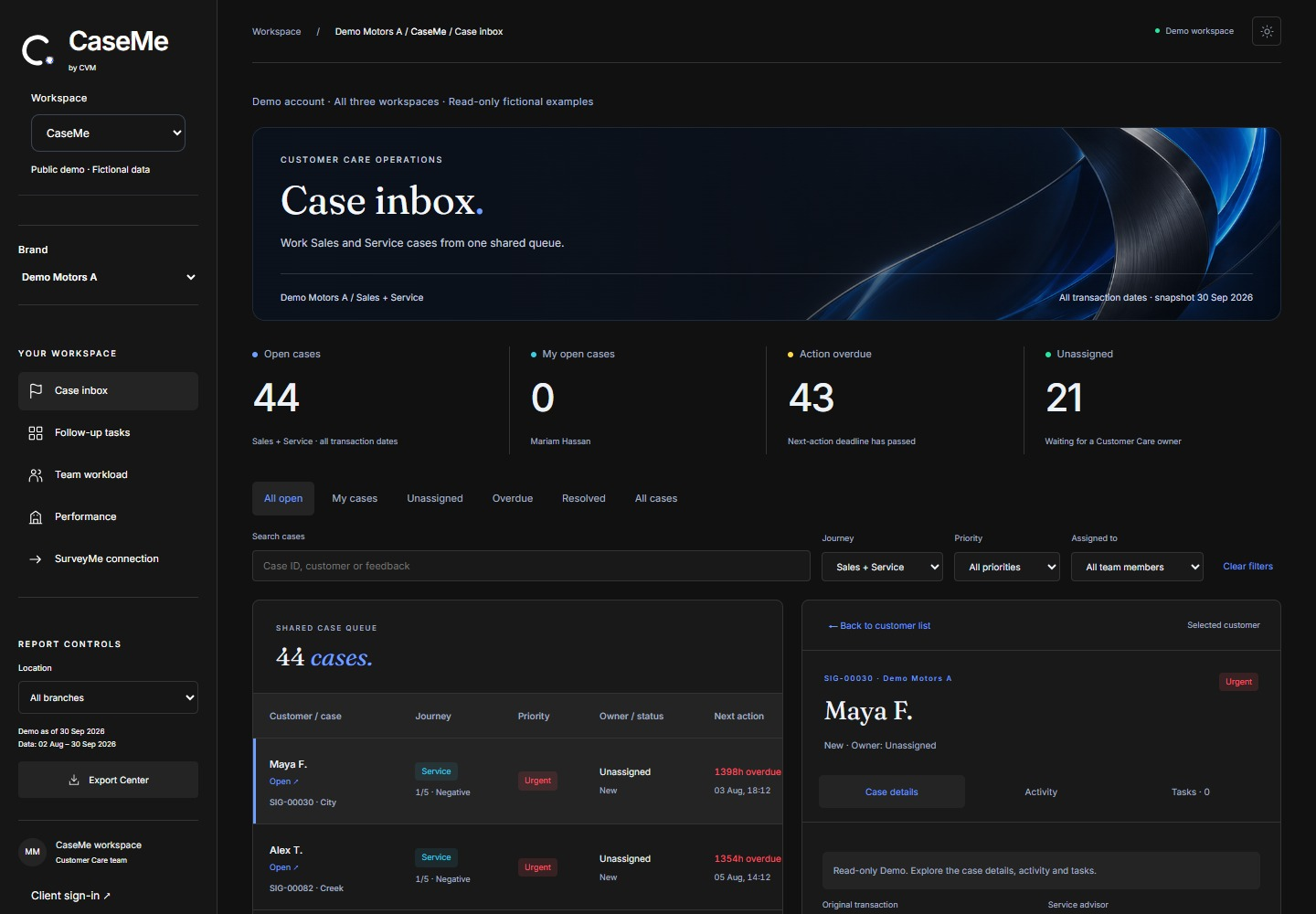Expand the Demo Motors A brand selector

click(108, 277)
